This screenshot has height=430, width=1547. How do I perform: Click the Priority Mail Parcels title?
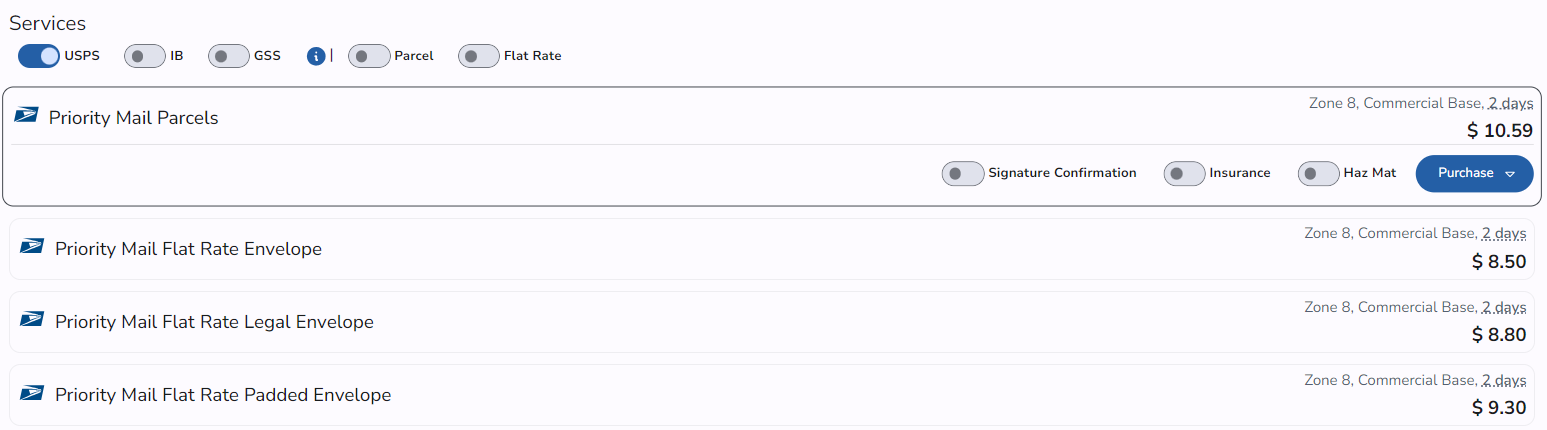[133, 118]
